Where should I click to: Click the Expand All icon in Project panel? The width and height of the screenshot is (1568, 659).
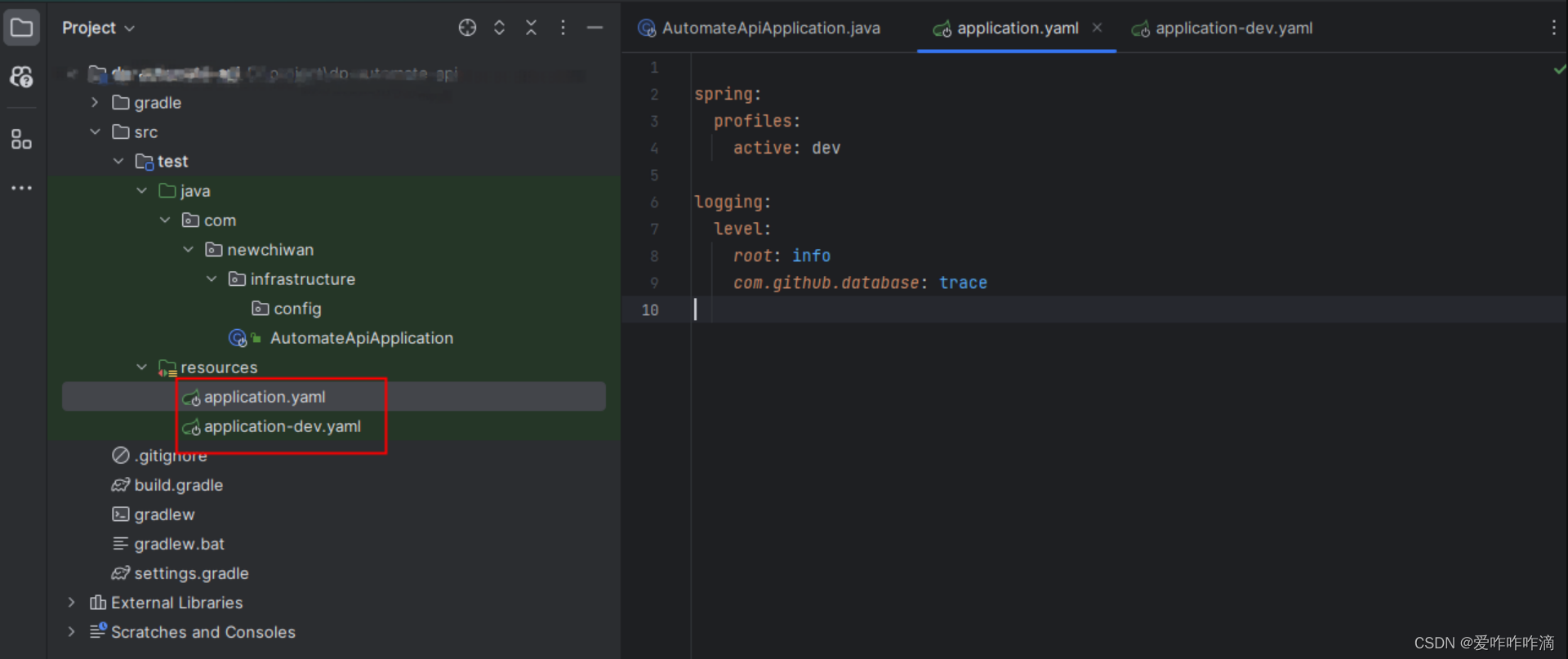coord(499,28)
